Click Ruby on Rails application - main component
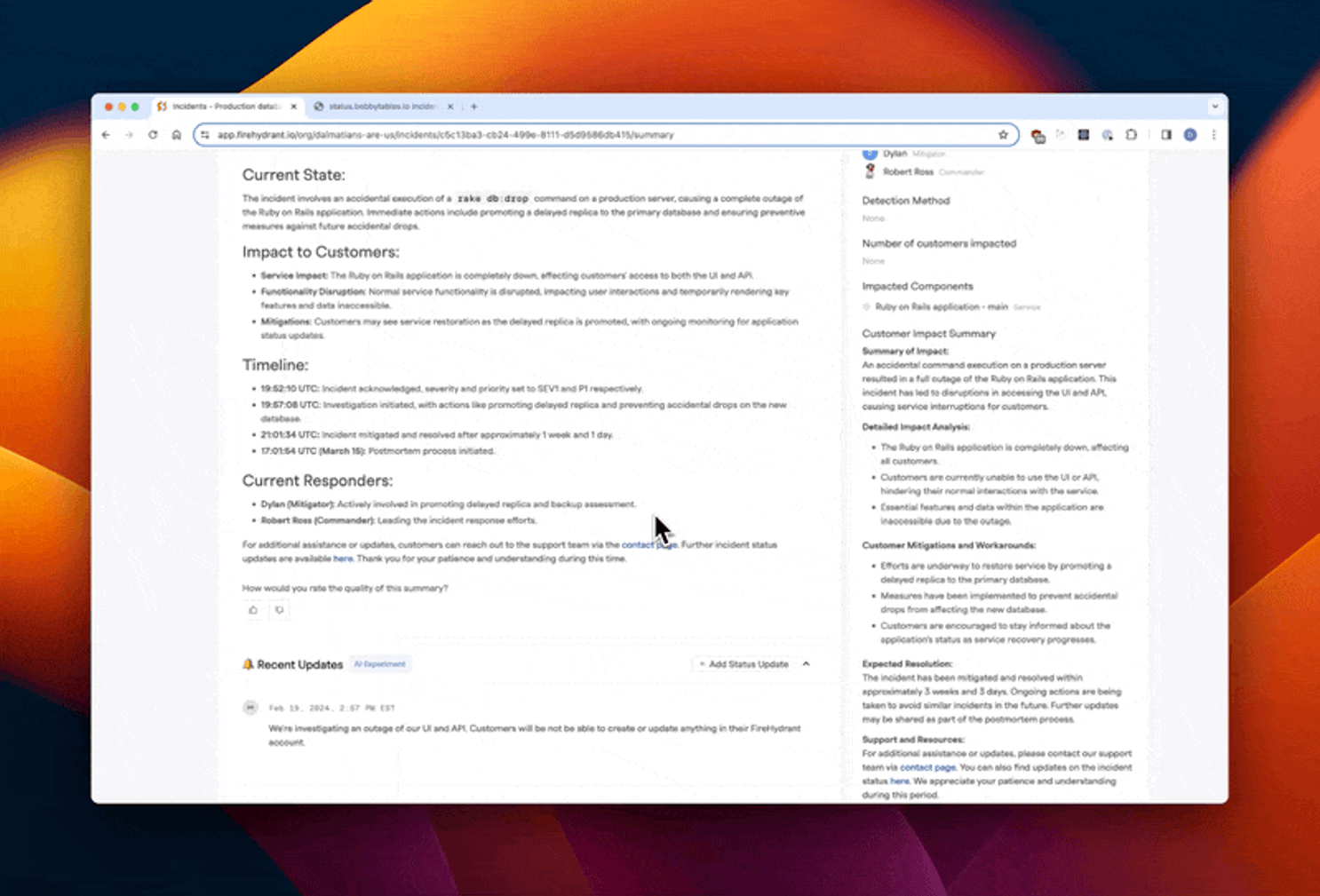 942,306
